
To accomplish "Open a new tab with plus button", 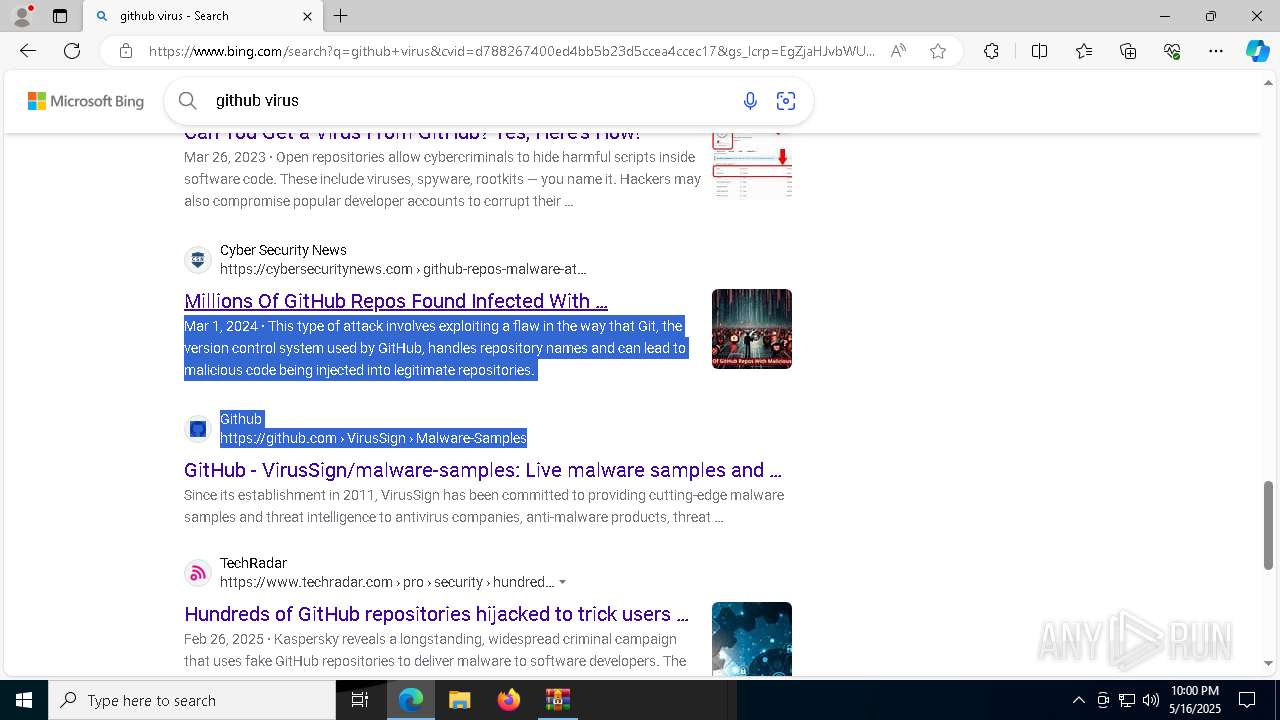I will [x=341, y=16].
